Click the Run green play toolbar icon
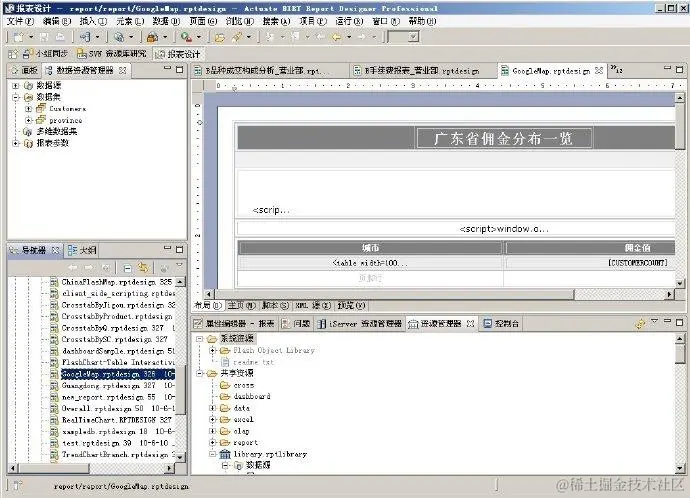 coord(186,37)
